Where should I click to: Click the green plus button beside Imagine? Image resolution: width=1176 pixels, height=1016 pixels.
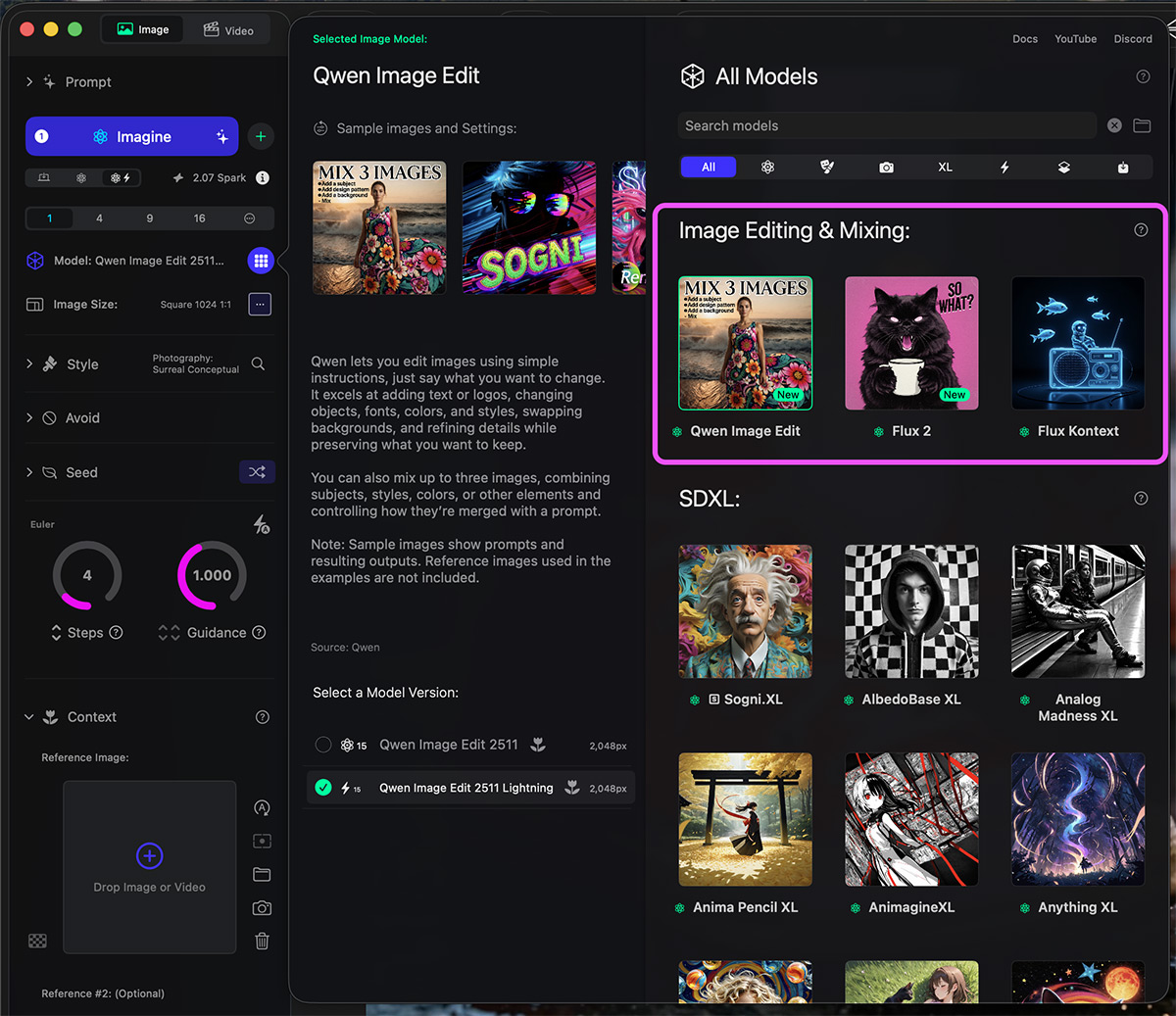click(261, 137)
